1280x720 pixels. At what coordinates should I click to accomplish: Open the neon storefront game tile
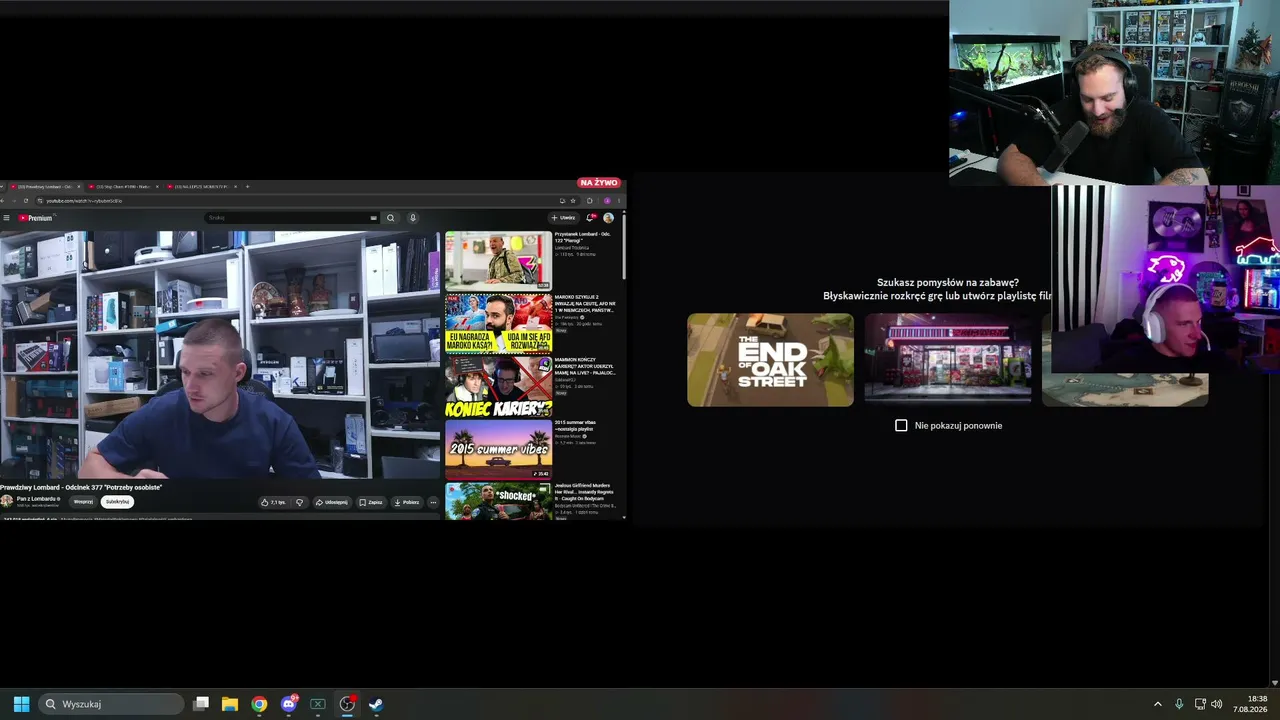pyautogui.click(x=948, y=360)
